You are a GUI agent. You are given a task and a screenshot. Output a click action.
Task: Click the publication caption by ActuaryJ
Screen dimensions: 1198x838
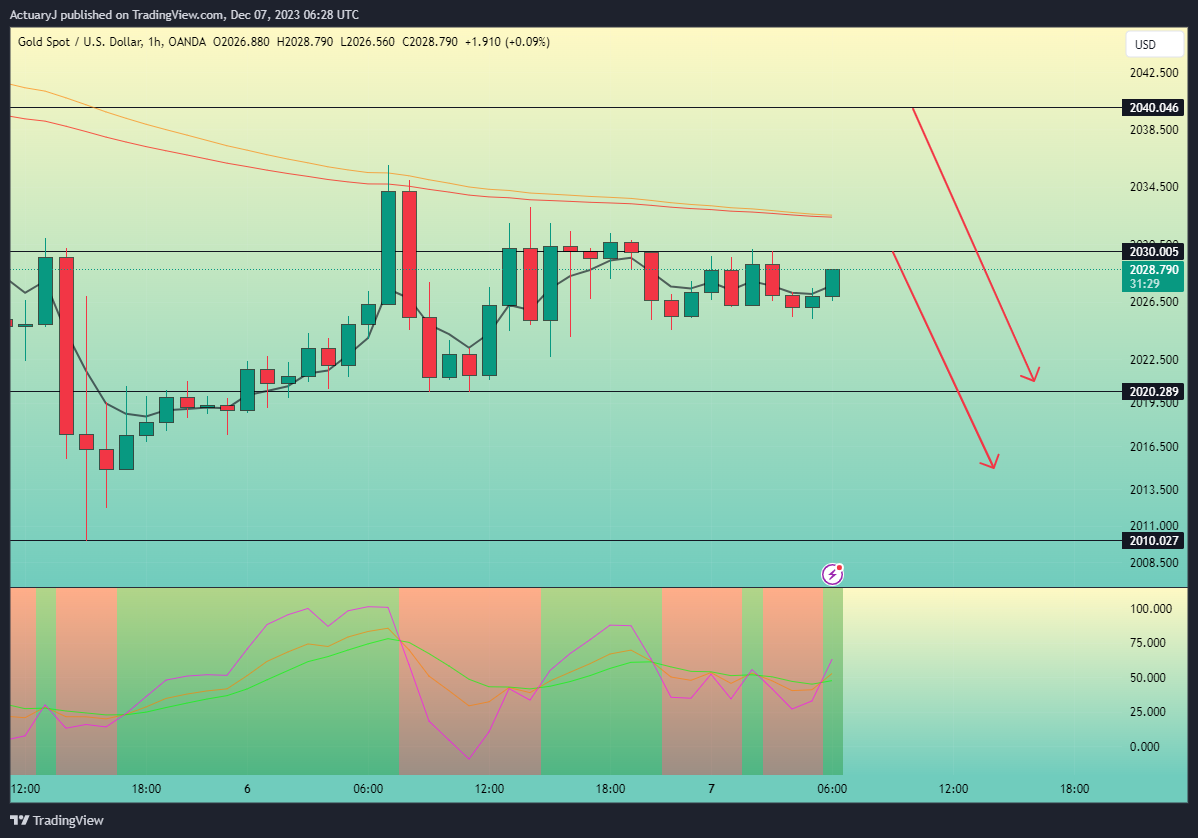coord(184,15)
